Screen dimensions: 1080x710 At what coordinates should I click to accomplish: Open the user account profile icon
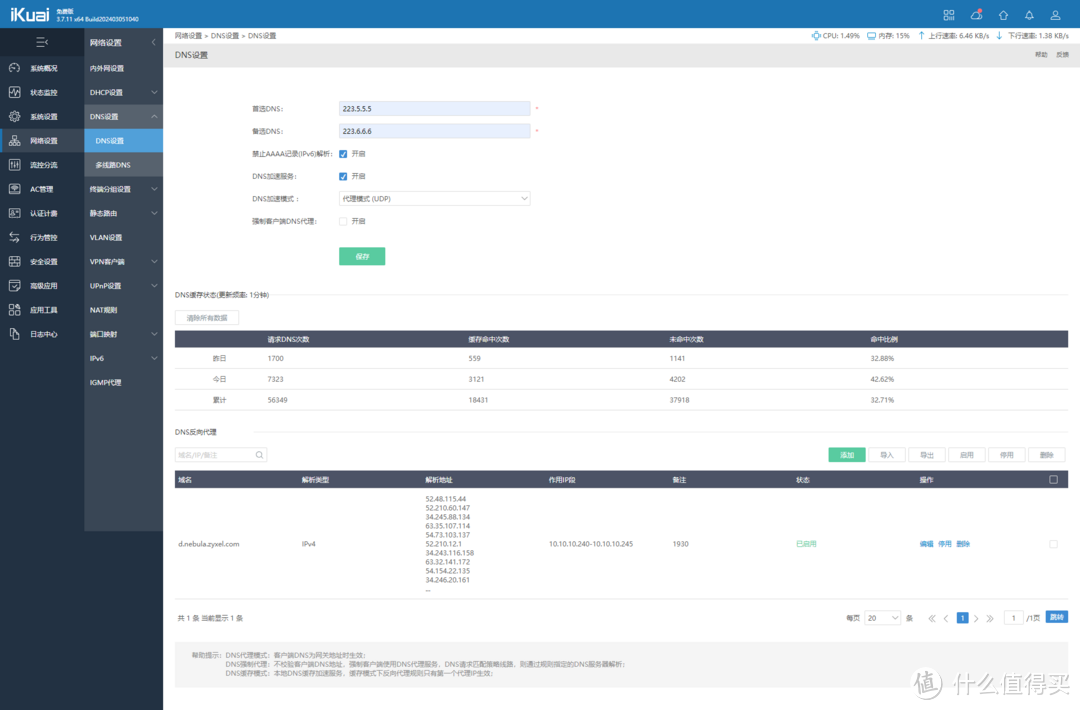click(x=1056, y=15)
